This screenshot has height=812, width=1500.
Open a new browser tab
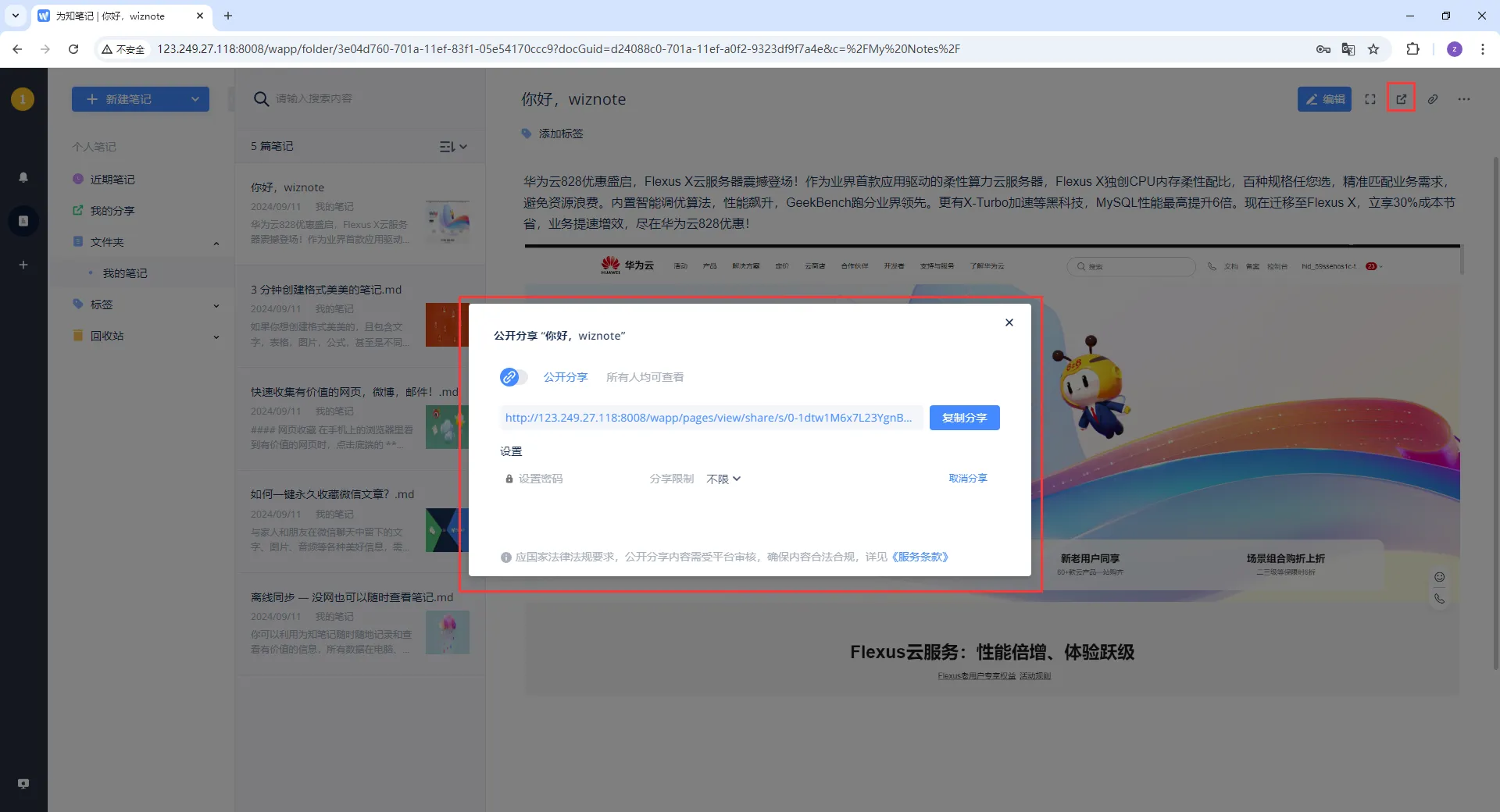coord(228,16)
